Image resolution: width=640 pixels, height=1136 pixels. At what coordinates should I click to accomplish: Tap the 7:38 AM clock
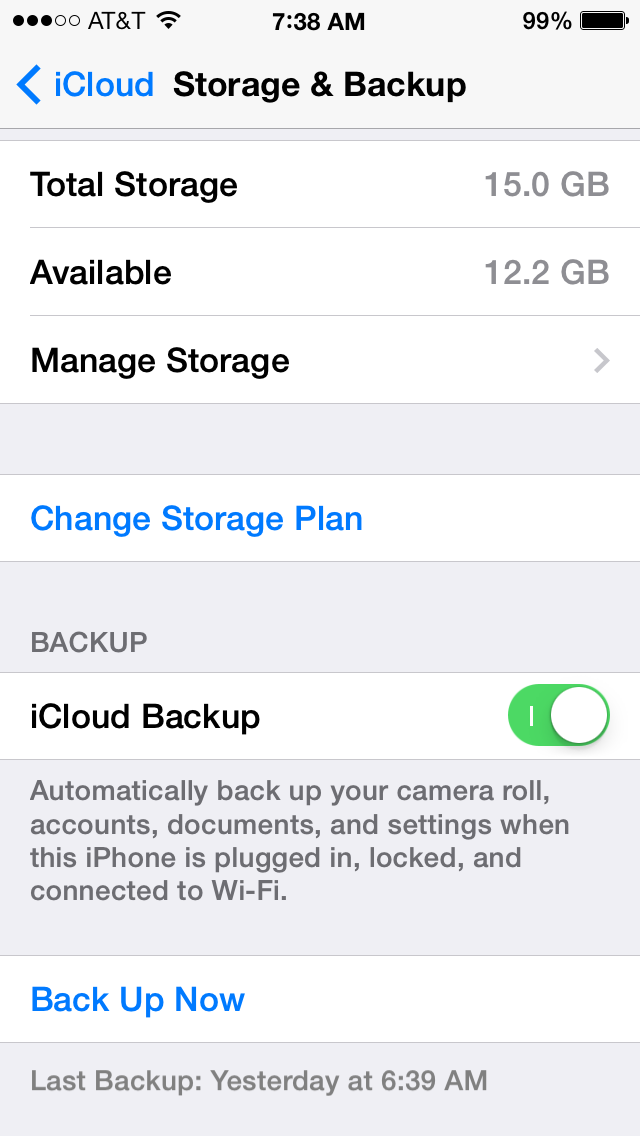coord(319,22)
